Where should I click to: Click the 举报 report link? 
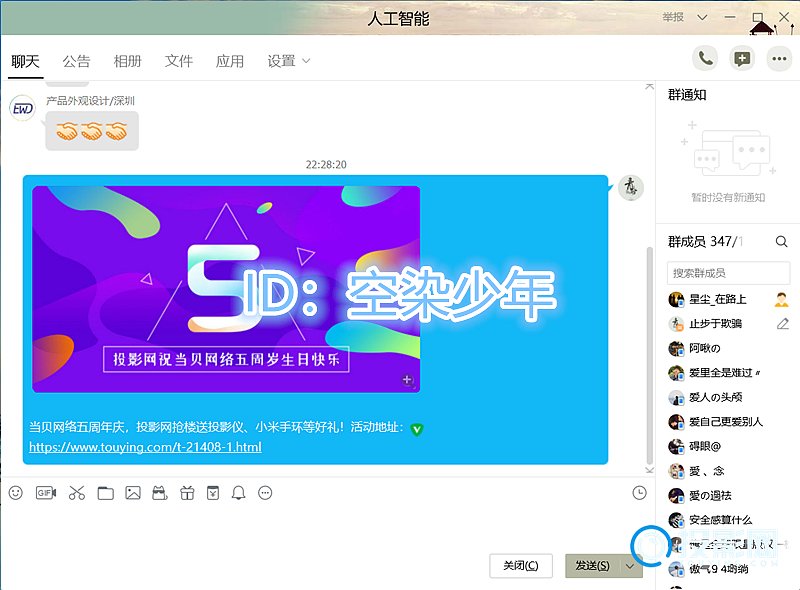[x=673, y=17]
